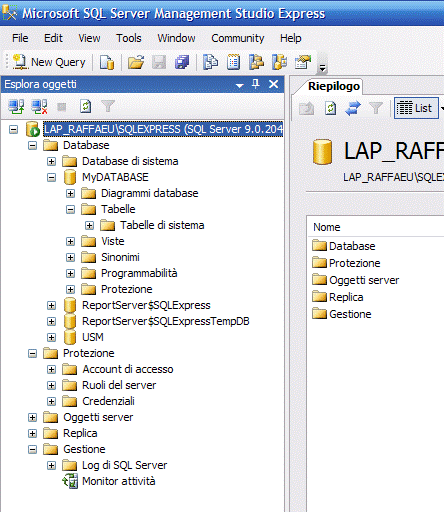Click filter funnel icon in Esplora oggetti

click(x=108, y=107)
